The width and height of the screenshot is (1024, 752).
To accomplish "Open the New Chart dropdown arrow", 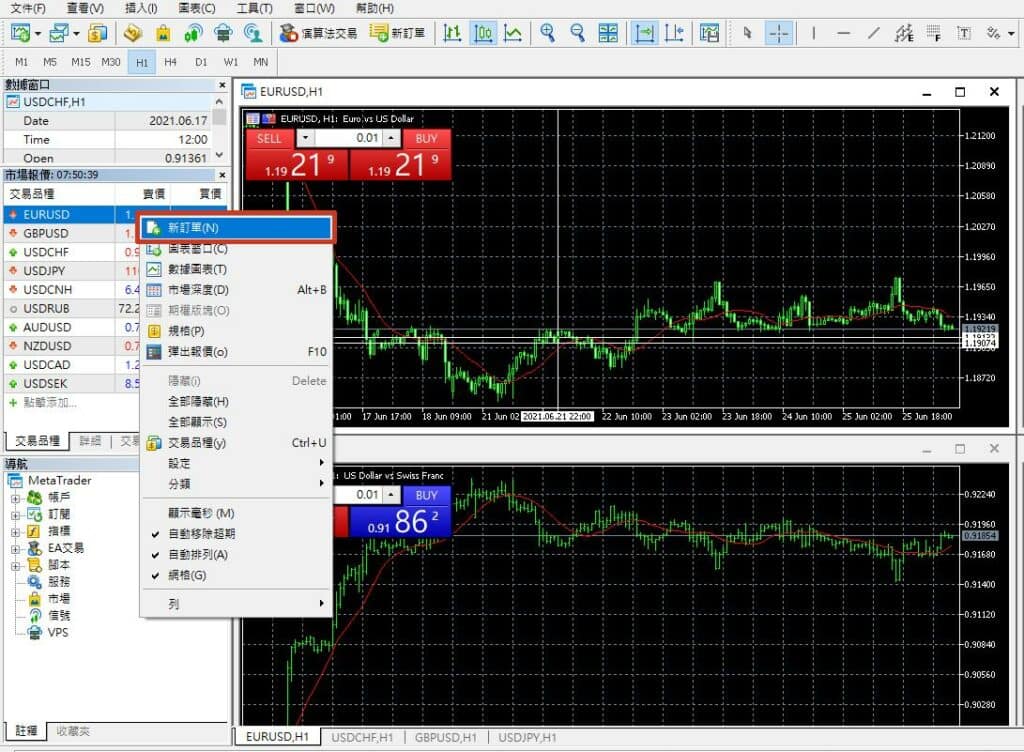I will pos(38,33).
